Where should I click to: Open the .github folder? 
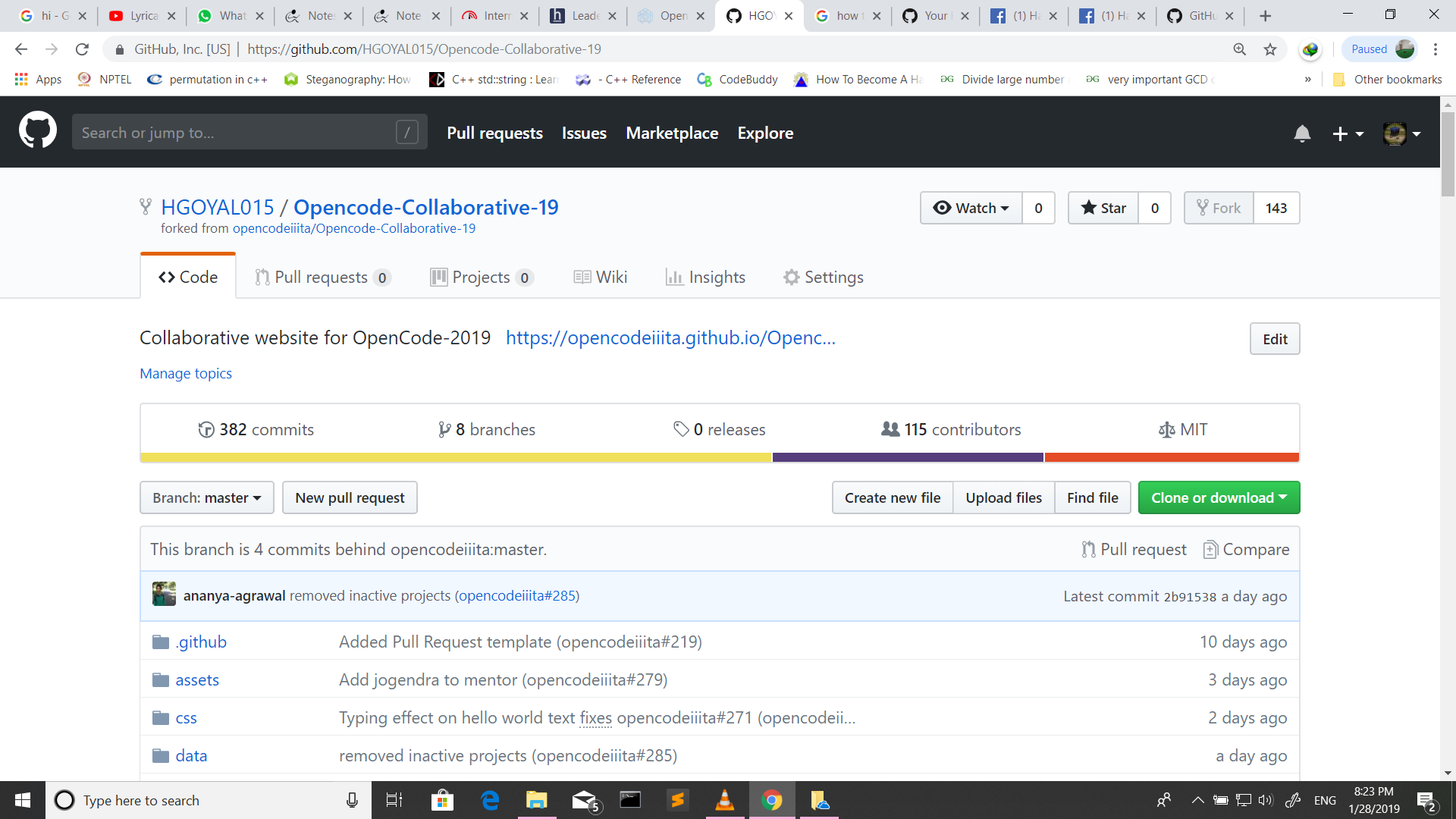pyautogui.click(x=201, y=642)
